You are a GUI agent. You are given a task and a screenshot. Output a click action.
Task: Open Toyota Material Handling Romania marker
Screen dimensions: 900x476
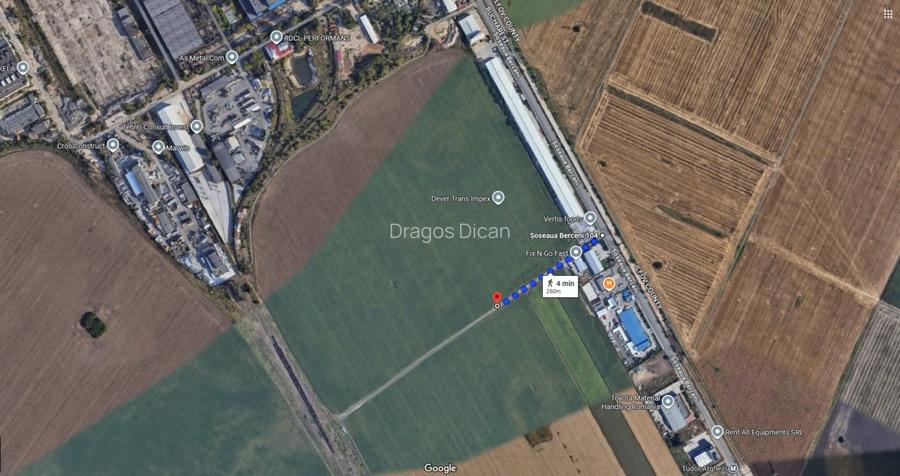668,401
